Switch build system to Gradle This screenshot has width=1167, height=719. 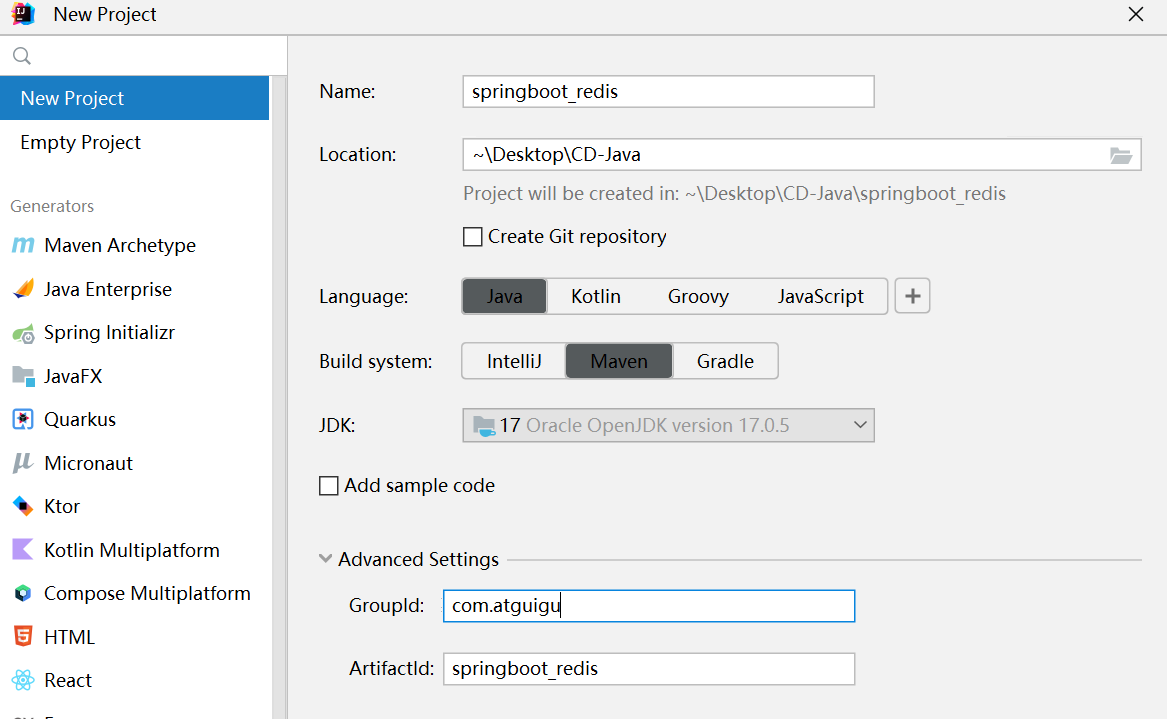point(725,361)
